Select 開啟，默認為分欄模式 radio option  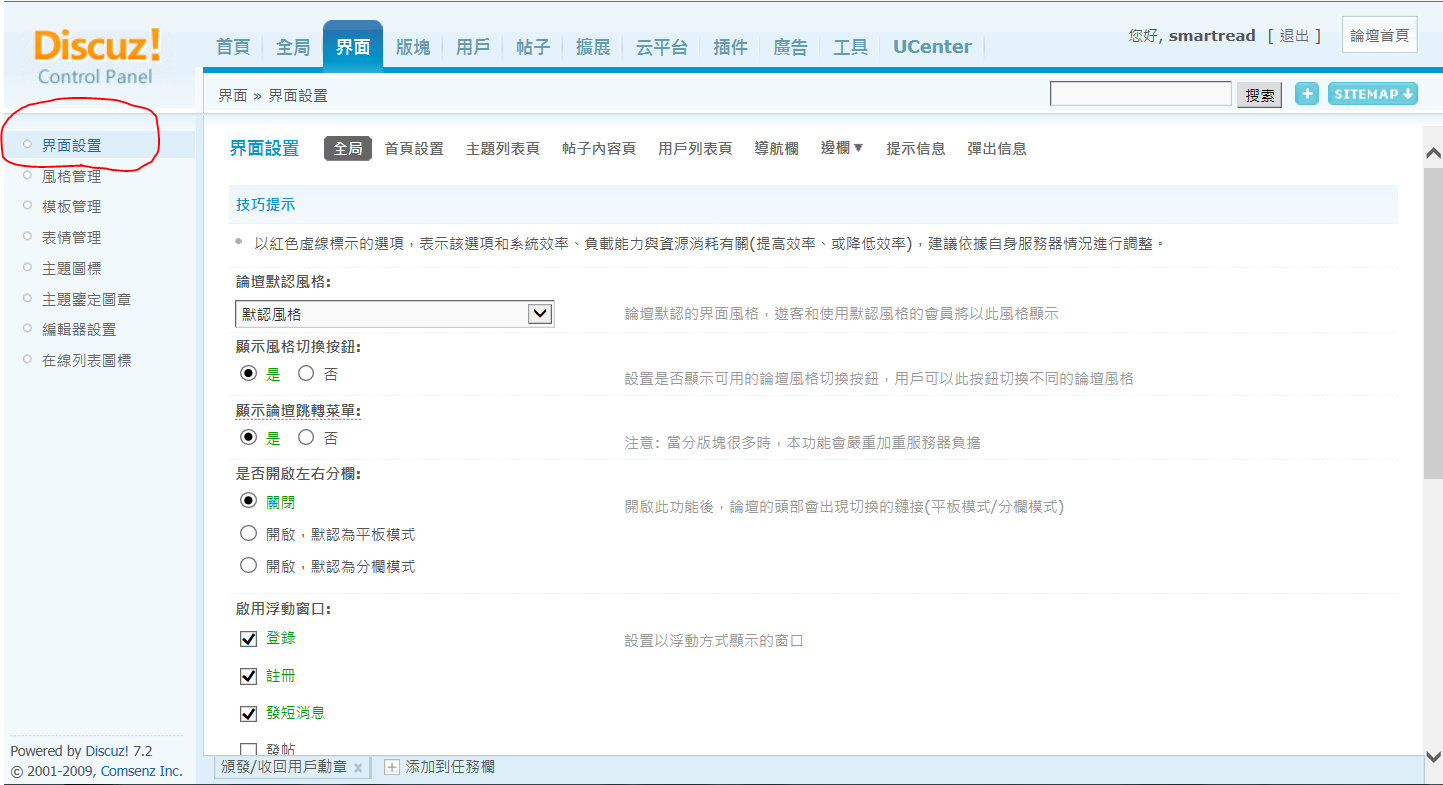pos(249,565)
